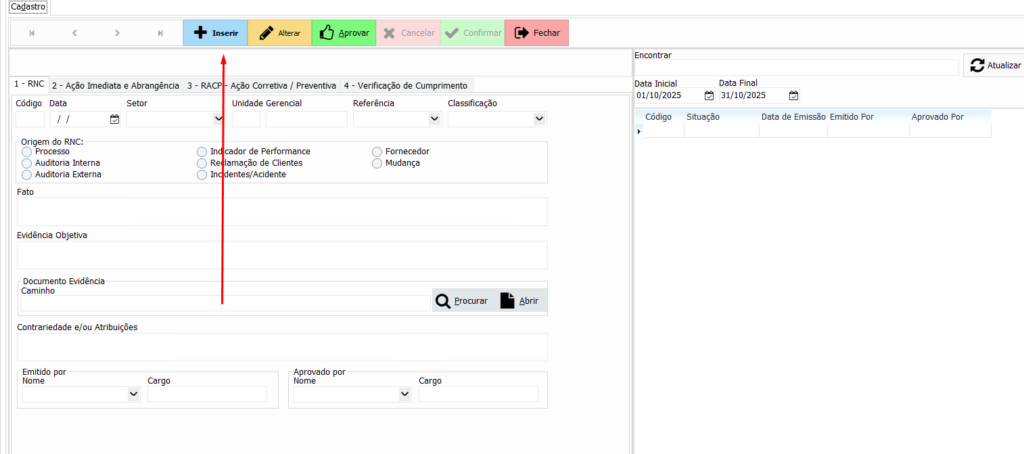Expand the Setor dropdown
The width and height of the screenshot is (1024, 454).
[218, 119]
